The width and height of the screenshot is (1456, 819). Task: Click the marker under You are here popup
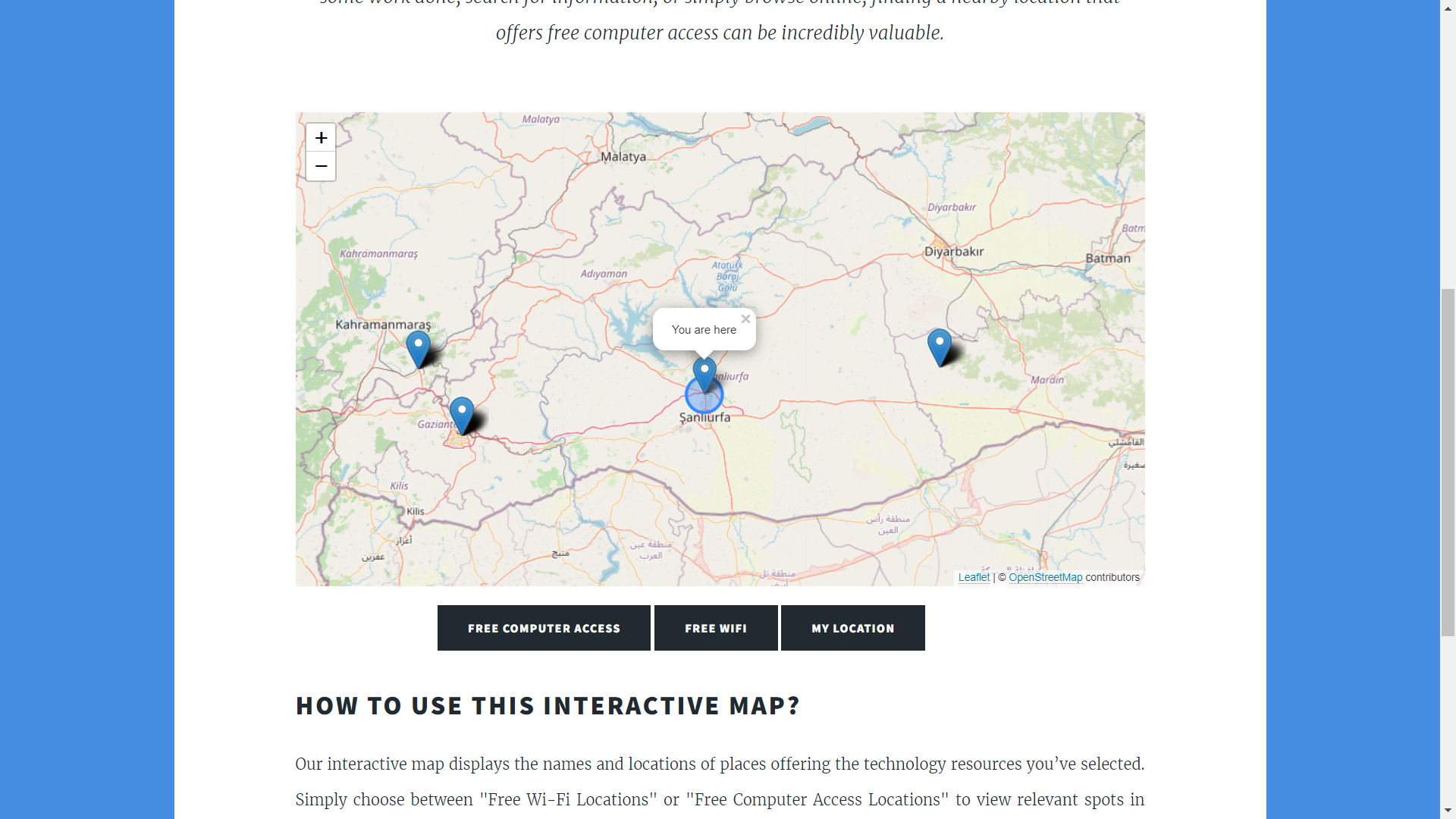point(704,372)
